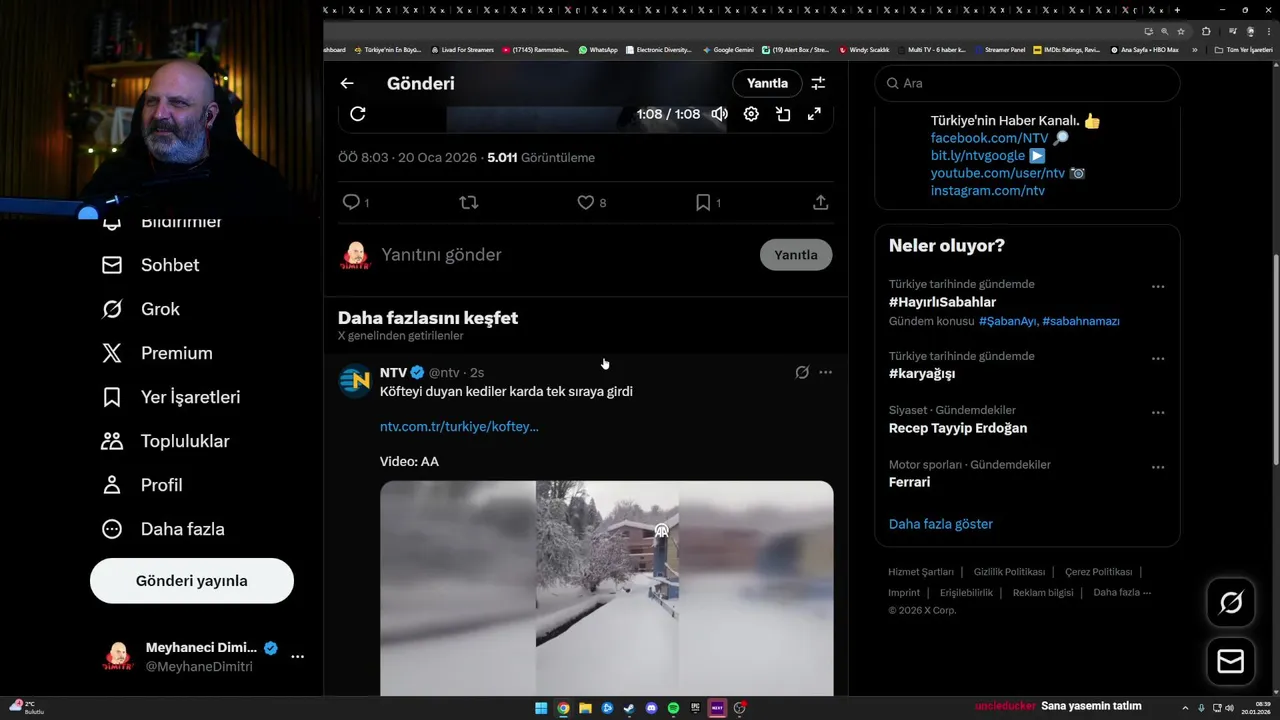Open the NTV account name on the post

pyautogui.click(x=393, y=372)
